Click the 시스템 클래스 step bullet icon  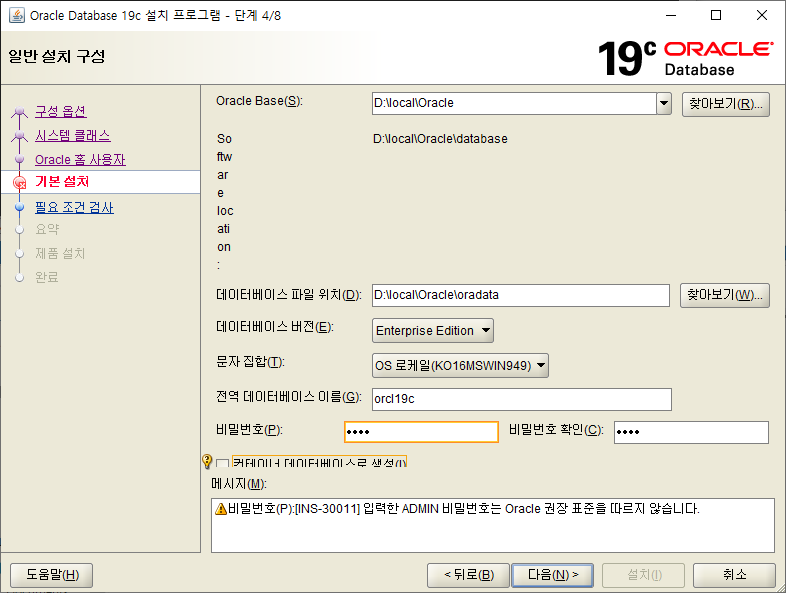[20, 135]
